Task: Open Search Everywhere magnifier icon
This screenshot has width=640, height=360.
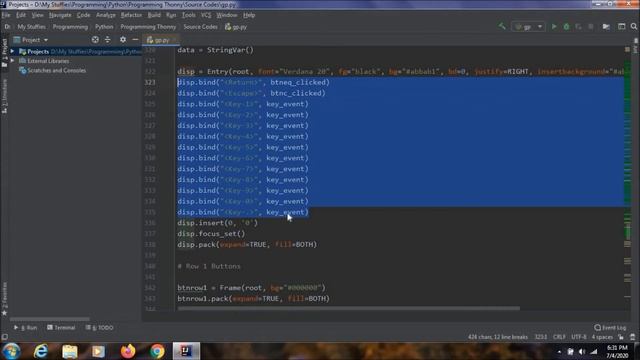Action: pyautogui.click(x=634, y=27)
